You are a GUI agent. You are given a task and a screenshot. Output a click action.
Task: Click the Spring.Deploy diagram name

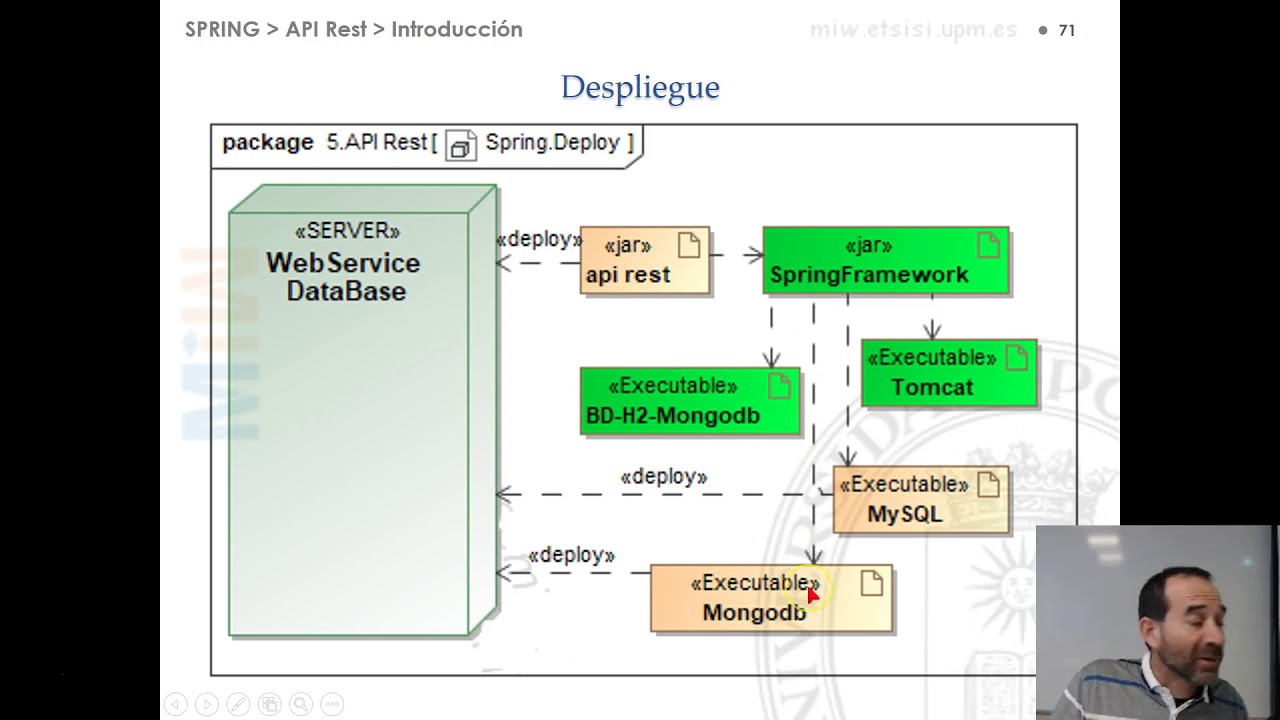[x=553, y=143]
